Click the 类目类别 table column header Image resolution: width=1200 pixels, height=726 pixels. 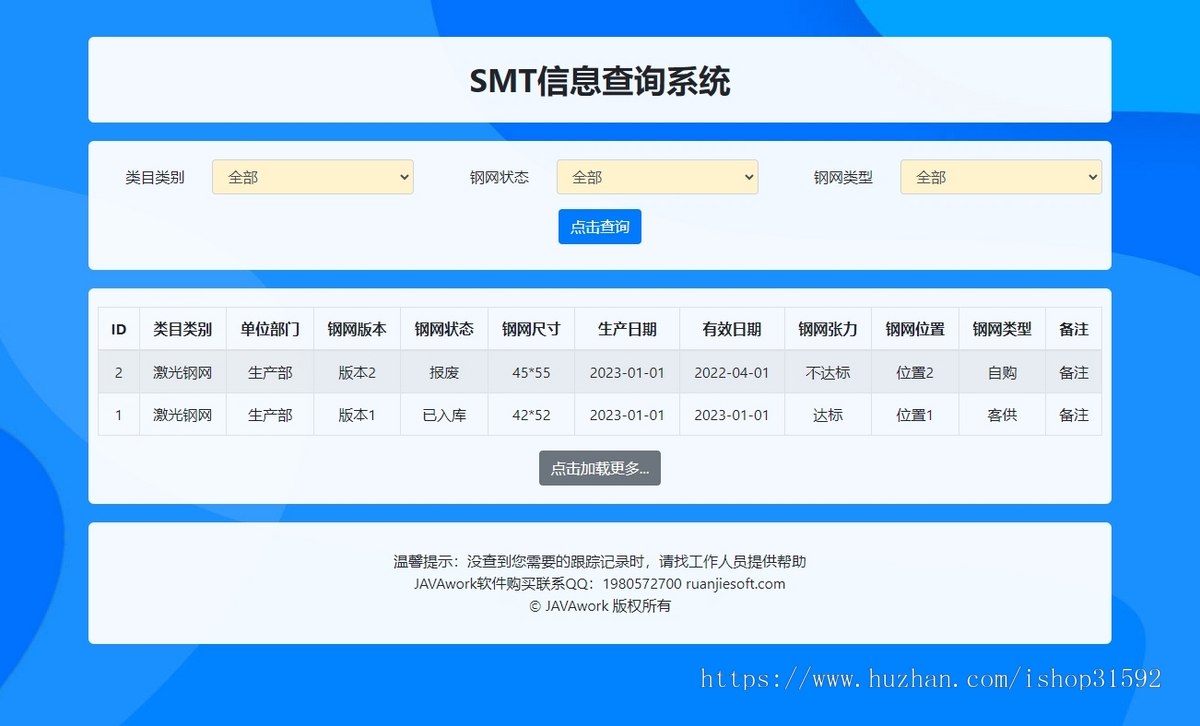tap(183, 329)
